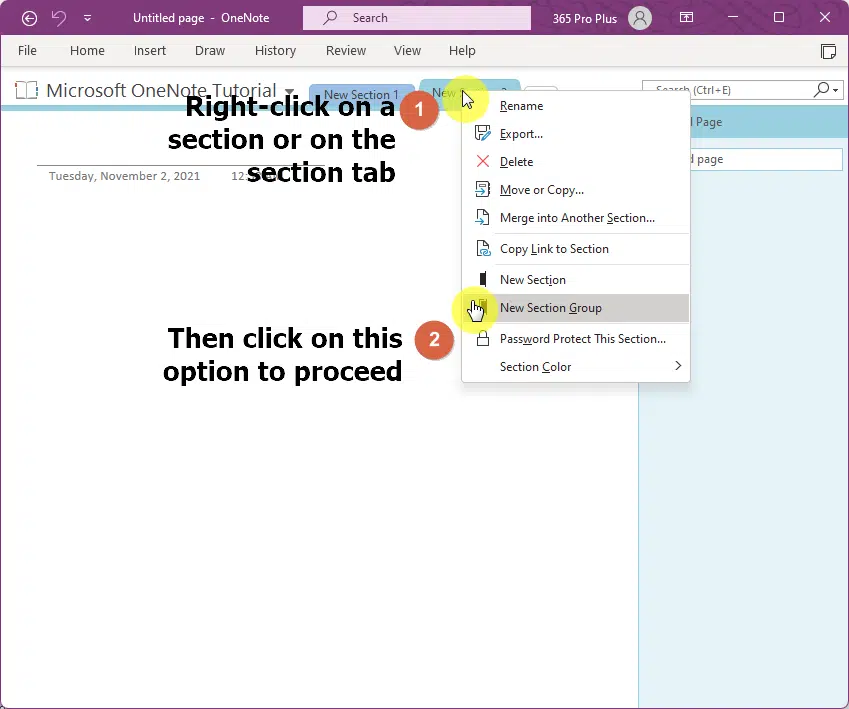Choose Export... from the context menu

coord(575,134)
